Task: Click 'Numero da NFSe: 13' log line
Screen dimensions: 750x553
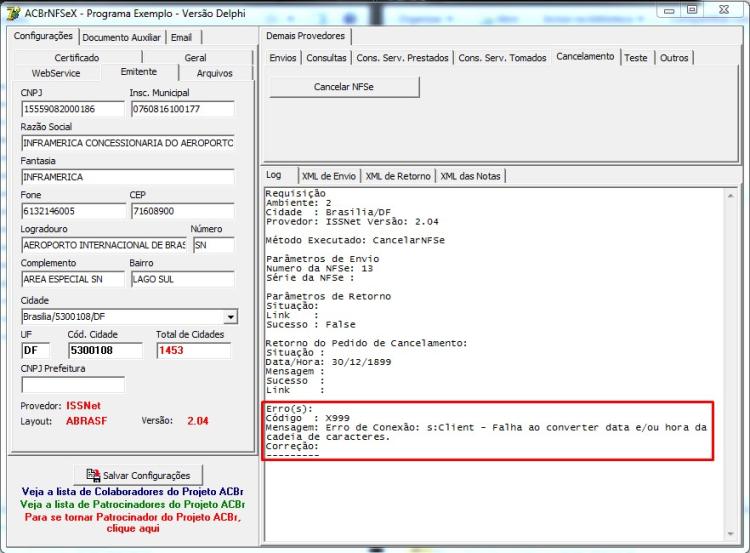Action: tap(319, 268)
